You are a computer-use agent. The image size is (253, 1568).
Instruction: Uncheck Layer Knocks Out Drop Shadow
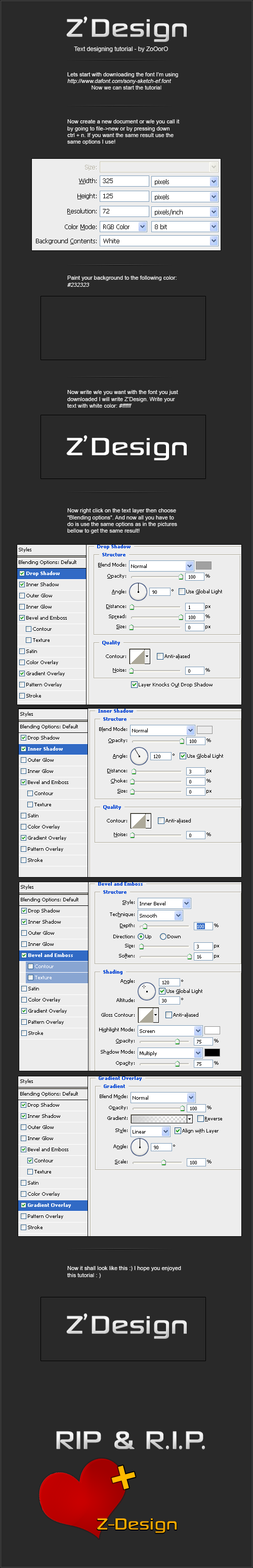coord(134,684)
